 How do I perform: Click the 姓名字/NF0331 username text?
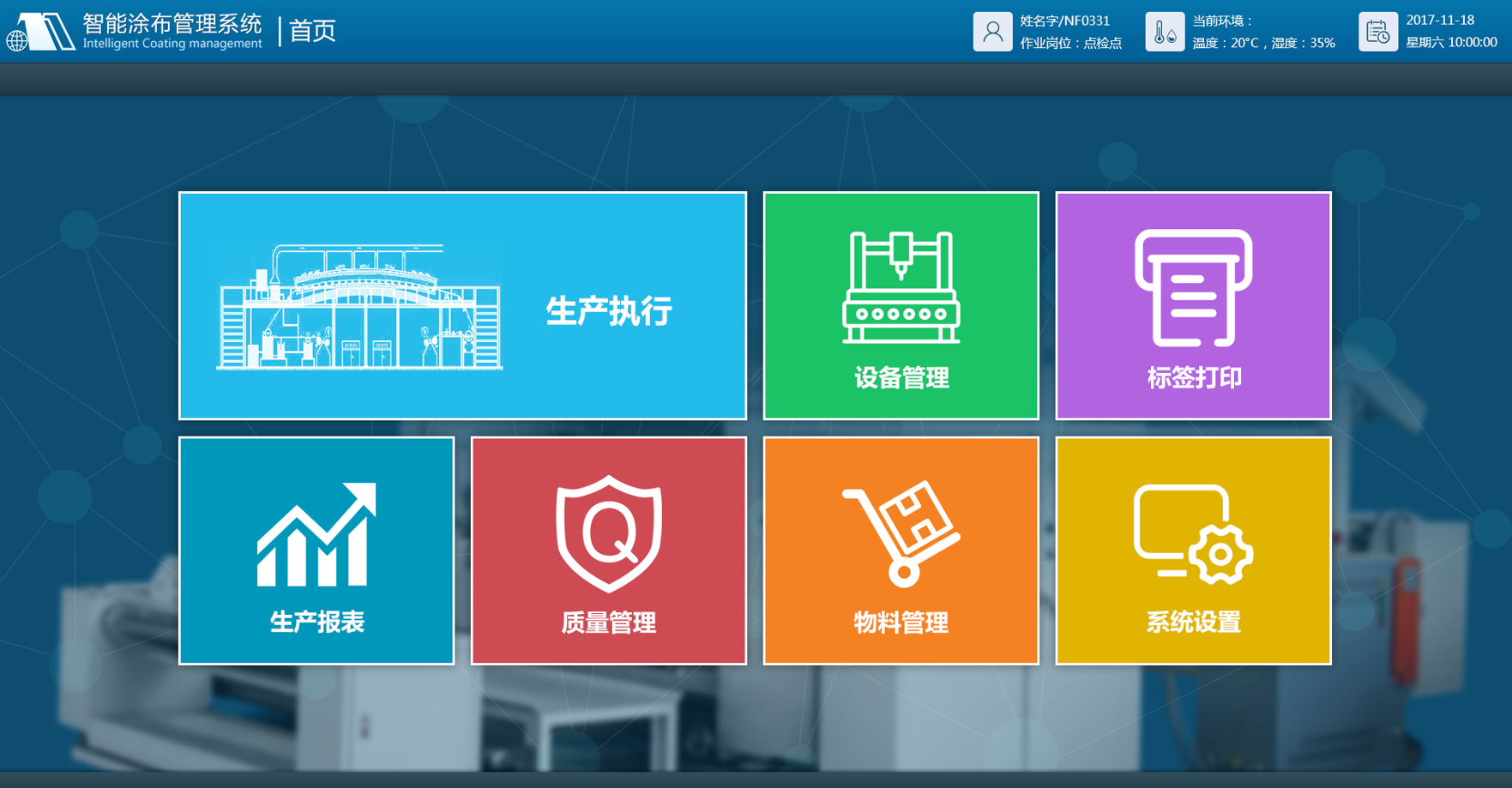coord(1064,21)
